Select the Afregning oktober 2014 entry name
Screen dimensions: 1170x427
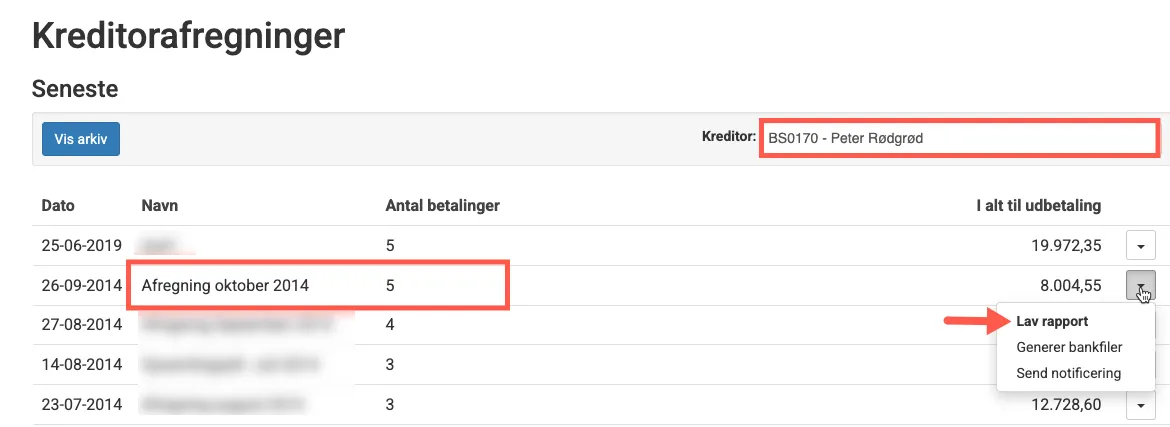pyautogui.click(x=225, y=285)
